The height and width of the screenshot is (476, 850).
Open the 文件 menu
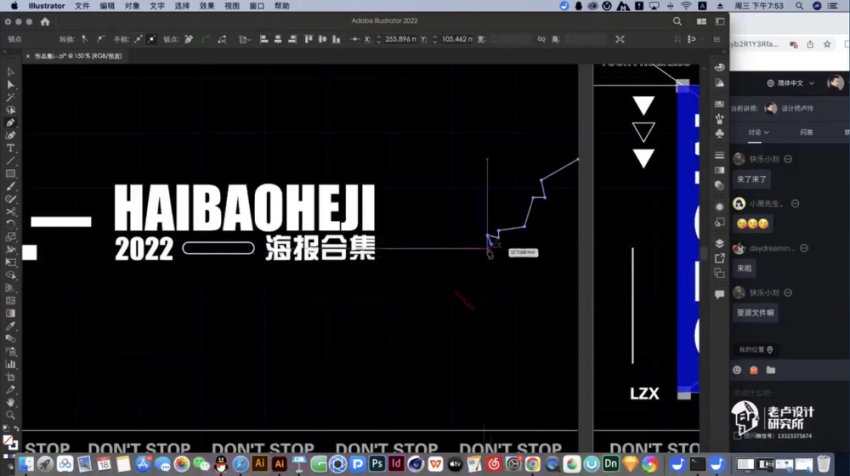[x=82, y=5]
